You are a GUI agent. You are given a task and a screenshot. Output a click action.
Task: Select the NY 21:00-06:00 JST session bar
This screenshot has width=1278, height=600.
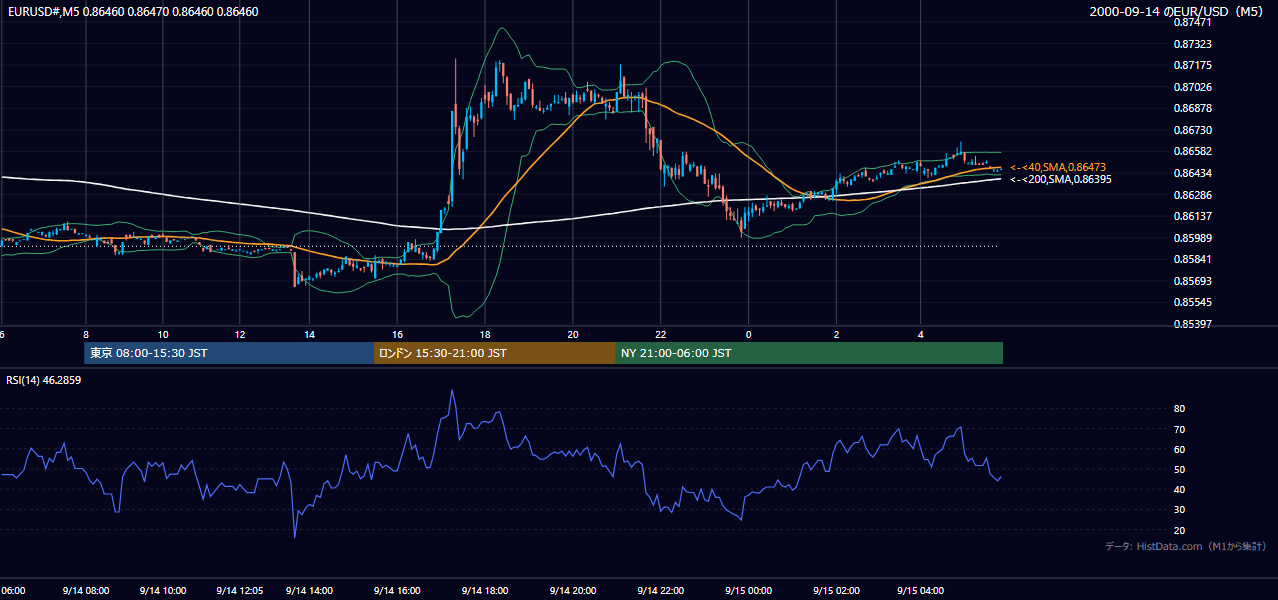pos(809,353)
